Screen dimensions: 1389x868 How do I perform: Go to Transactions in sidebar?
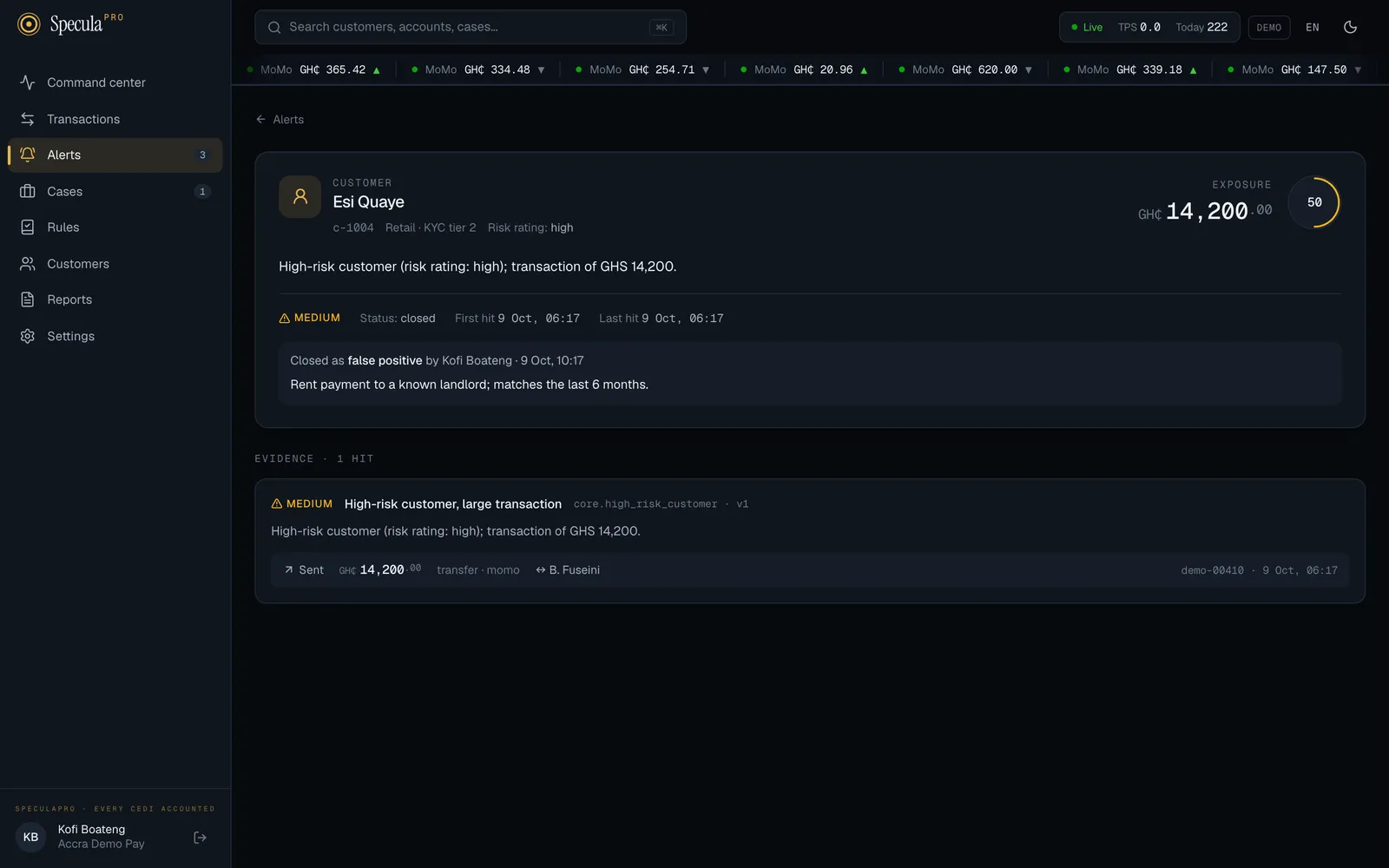115,119
